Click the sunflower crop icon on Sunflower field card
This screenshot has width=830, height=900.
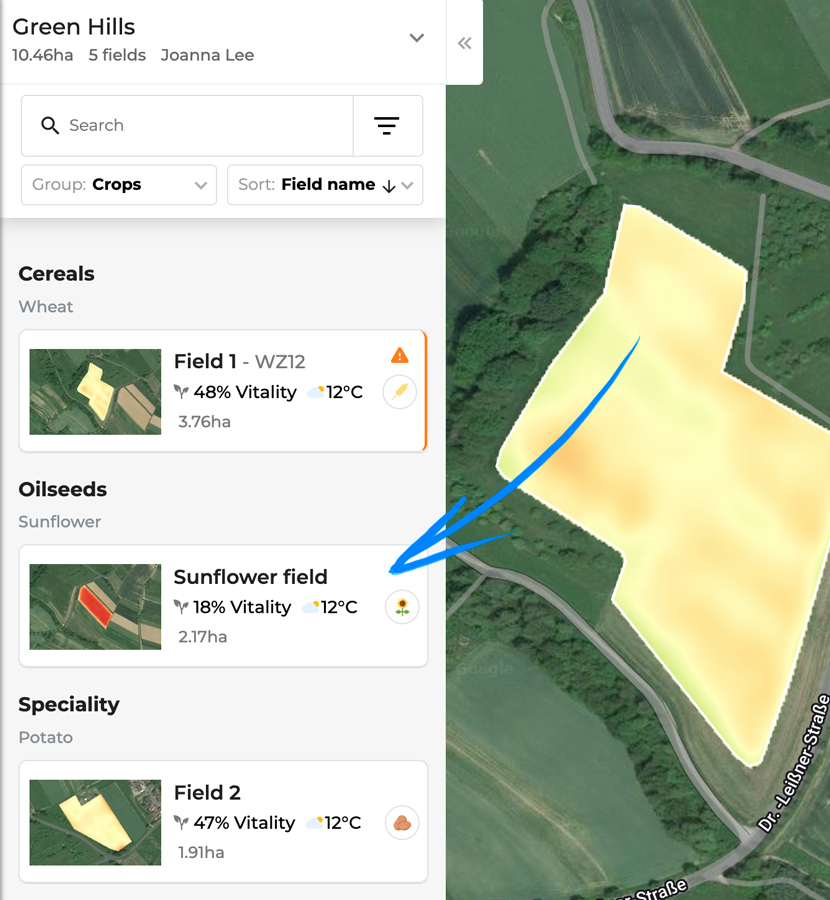click(x=402, y=607)
